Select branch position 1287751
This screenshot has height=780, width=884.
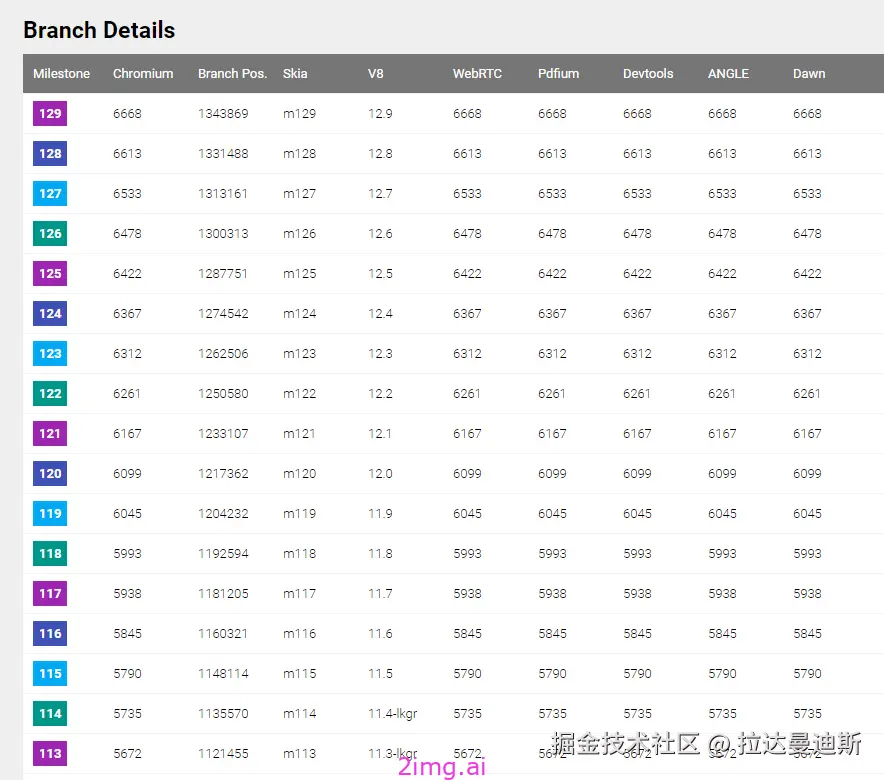tap(223, 274)
